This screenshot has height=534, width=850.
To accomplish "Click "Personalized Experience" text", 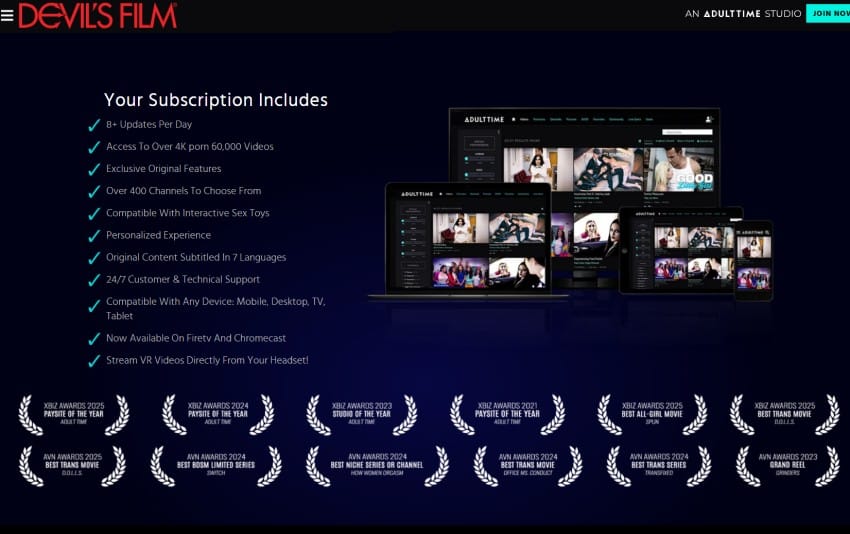I will (158, 235).
